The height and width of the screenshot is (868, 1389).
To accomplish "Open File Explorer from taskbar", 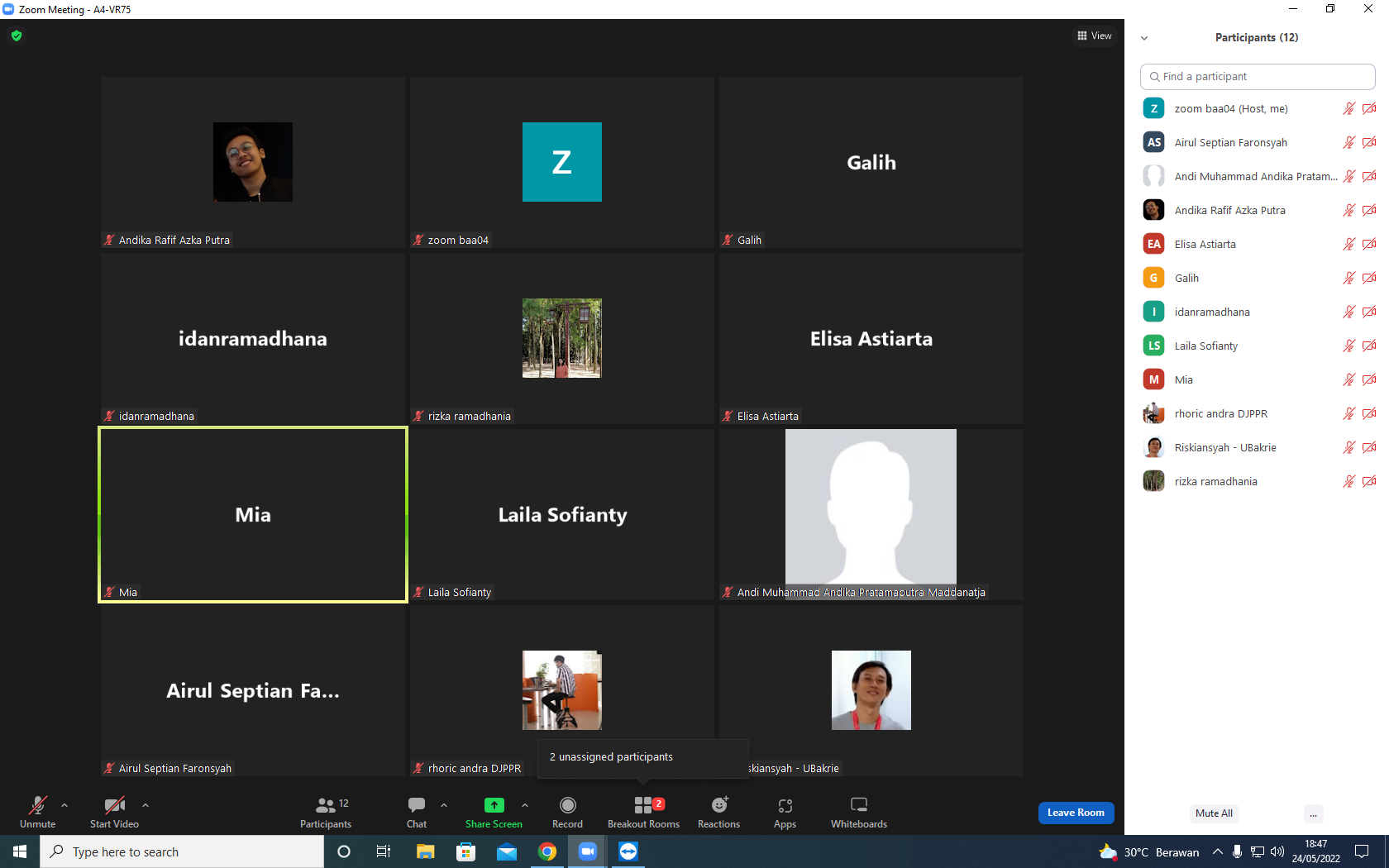I will (x=425, y=851).
